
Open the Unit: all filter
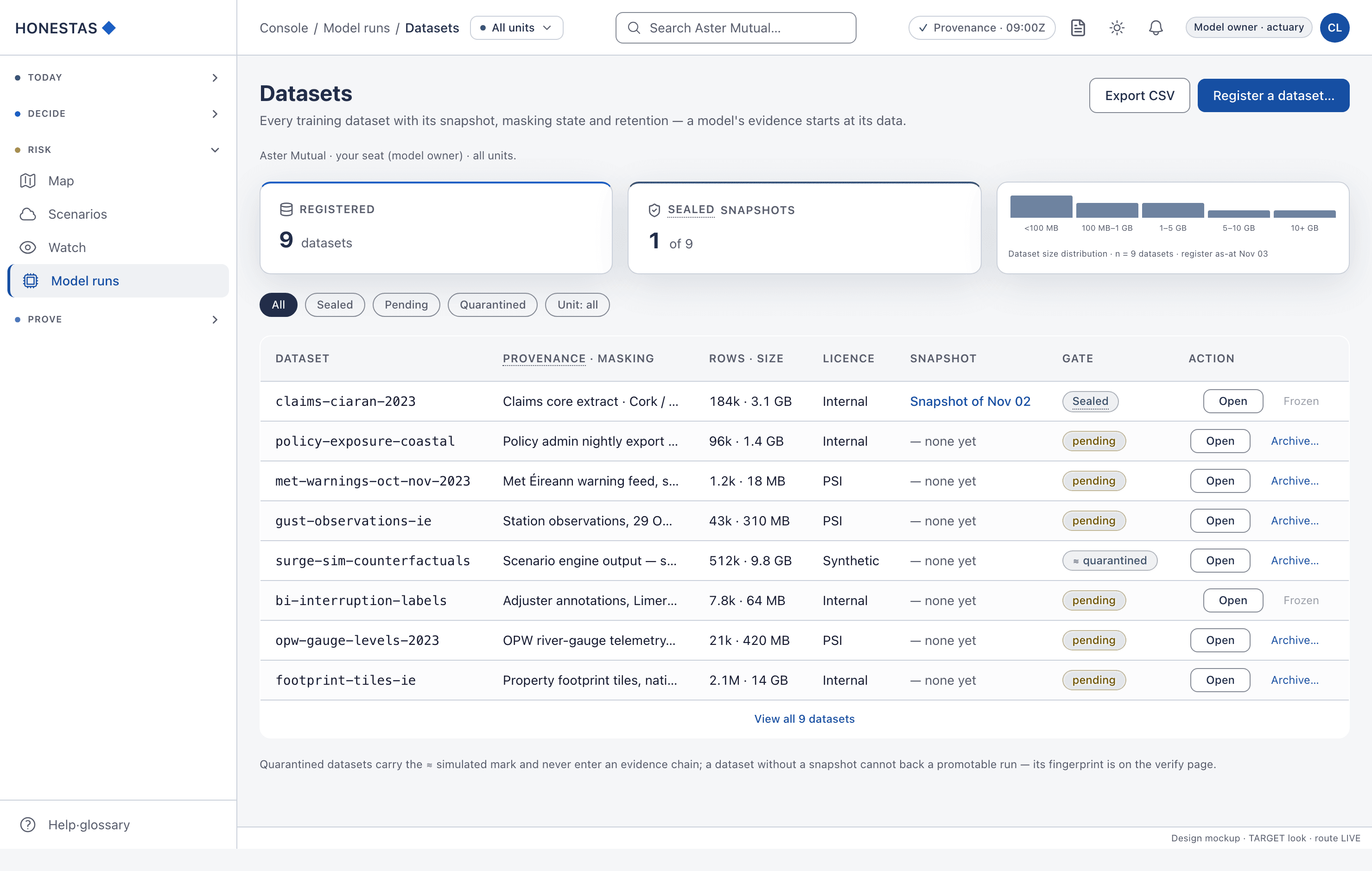point(577,305)
